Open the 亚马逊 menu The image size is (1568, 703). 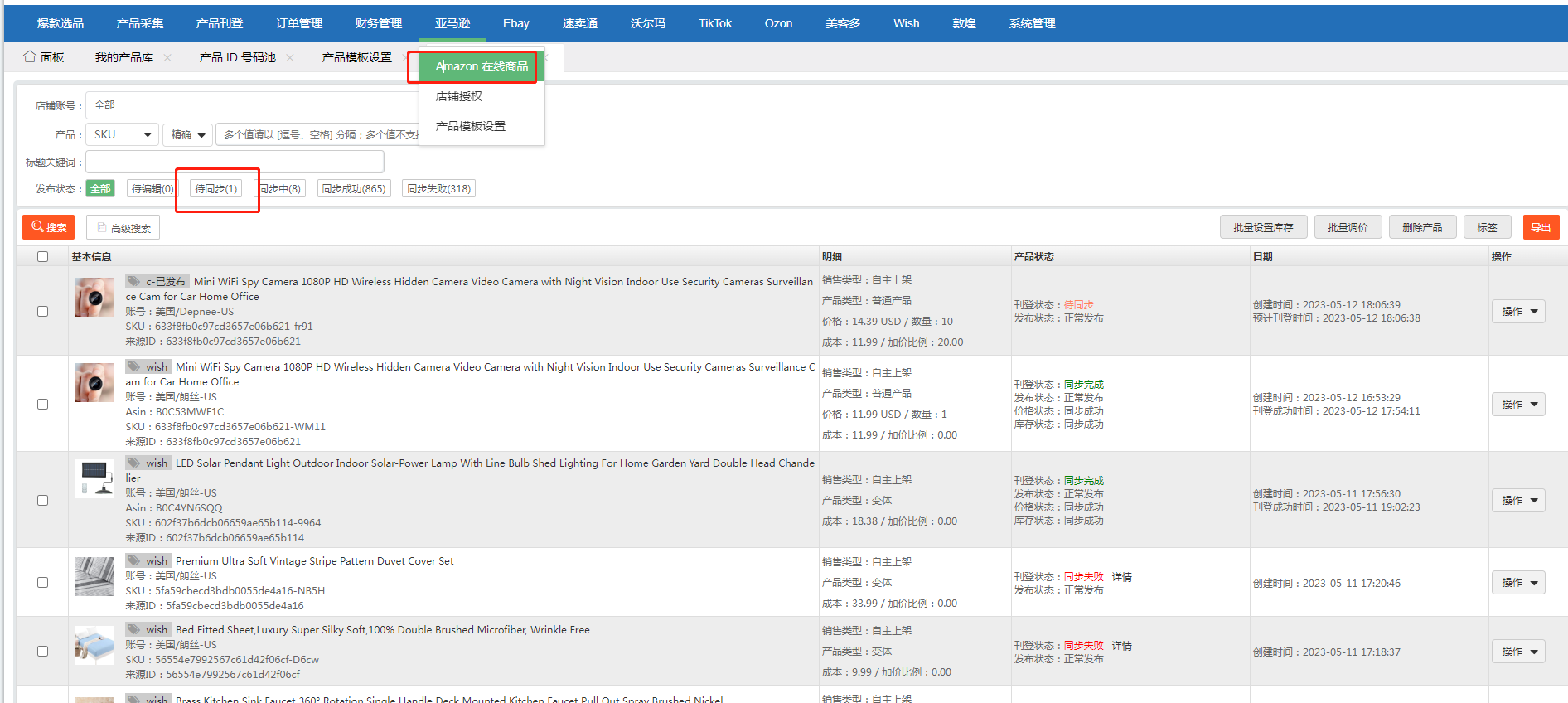(x=452, y=23)
